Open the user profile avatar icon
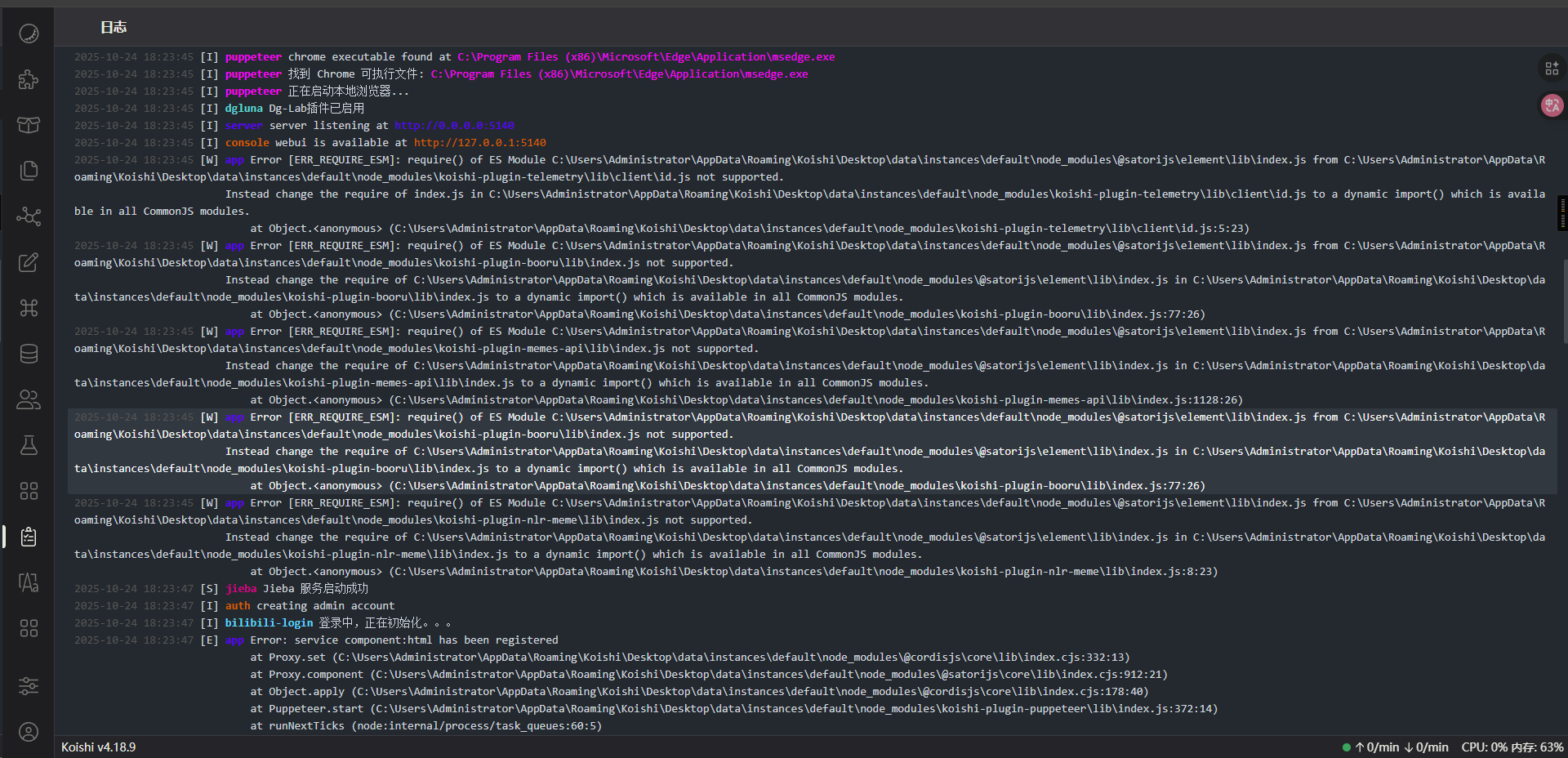This screenshot has width=1568, height=758. tap(29, 732)
